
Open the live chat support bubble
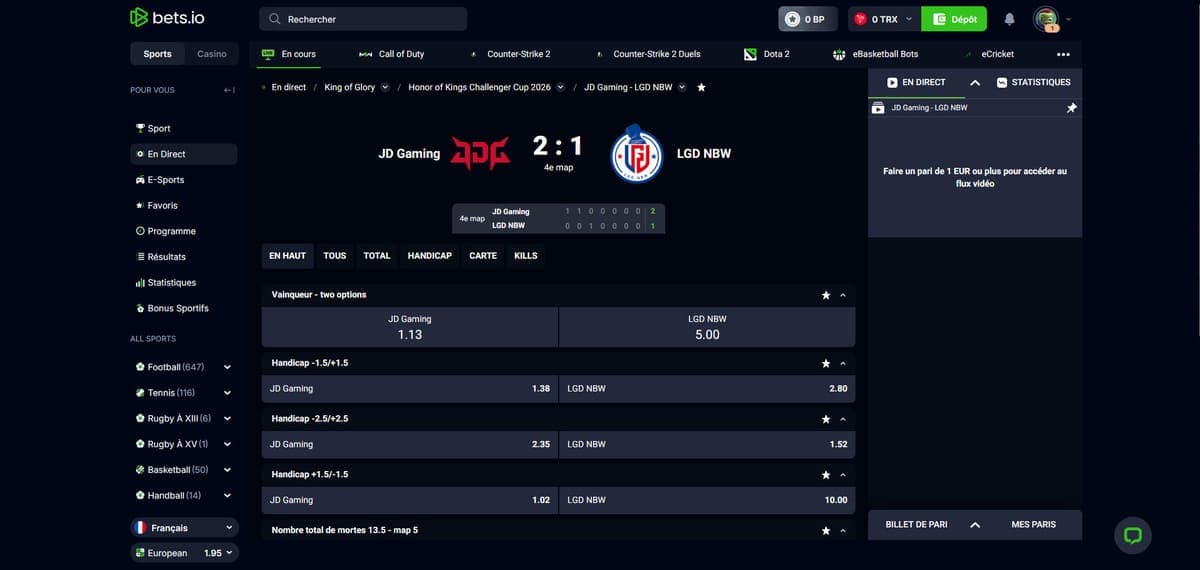click(x=1133, y=535)
